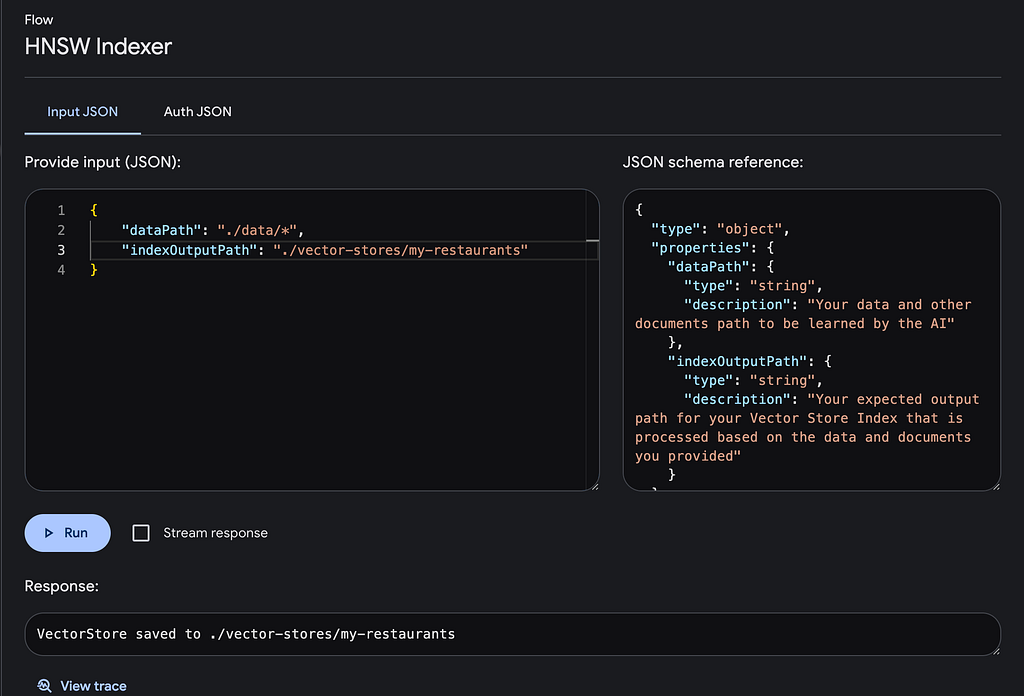1024x696 pixels.
Task: Click the Stream response label text
Action: tap(215, 533)
